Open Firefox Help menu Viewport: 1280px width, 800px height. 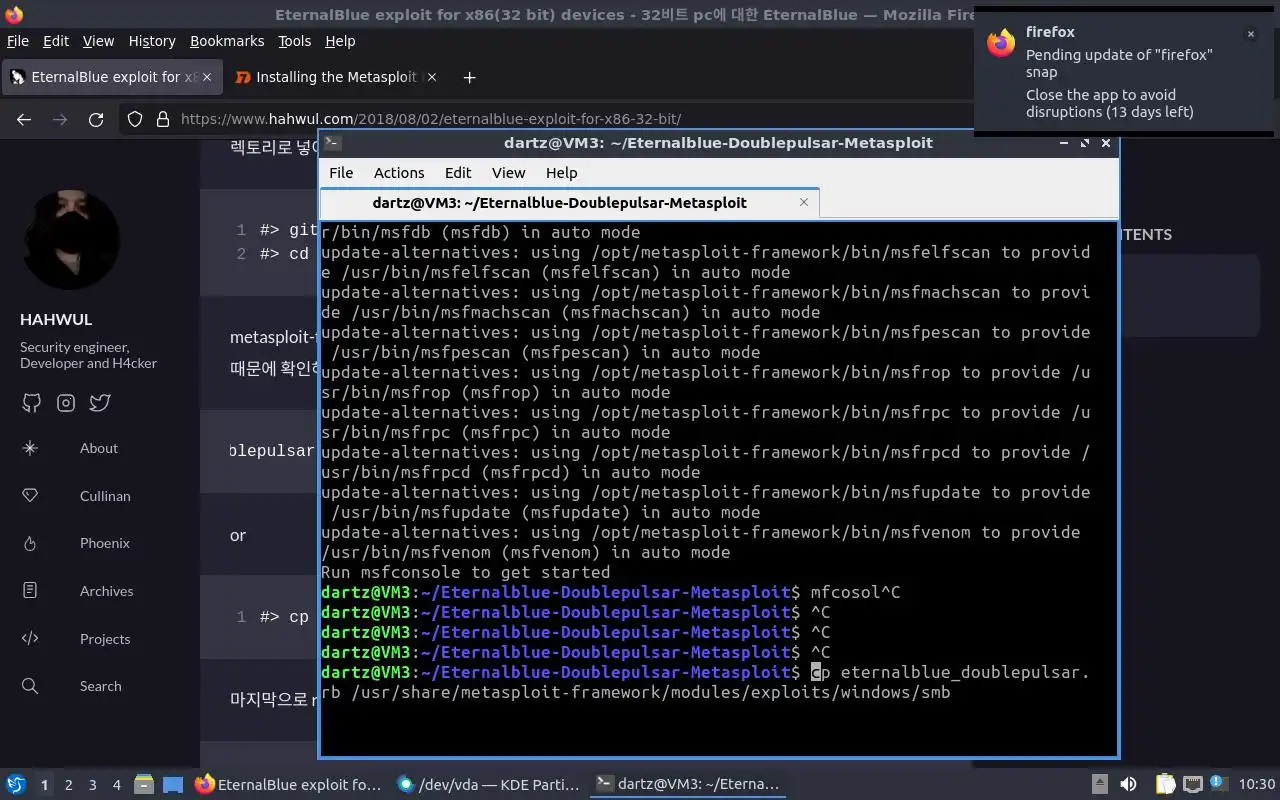pyautogui.click(x=340, y=41)
